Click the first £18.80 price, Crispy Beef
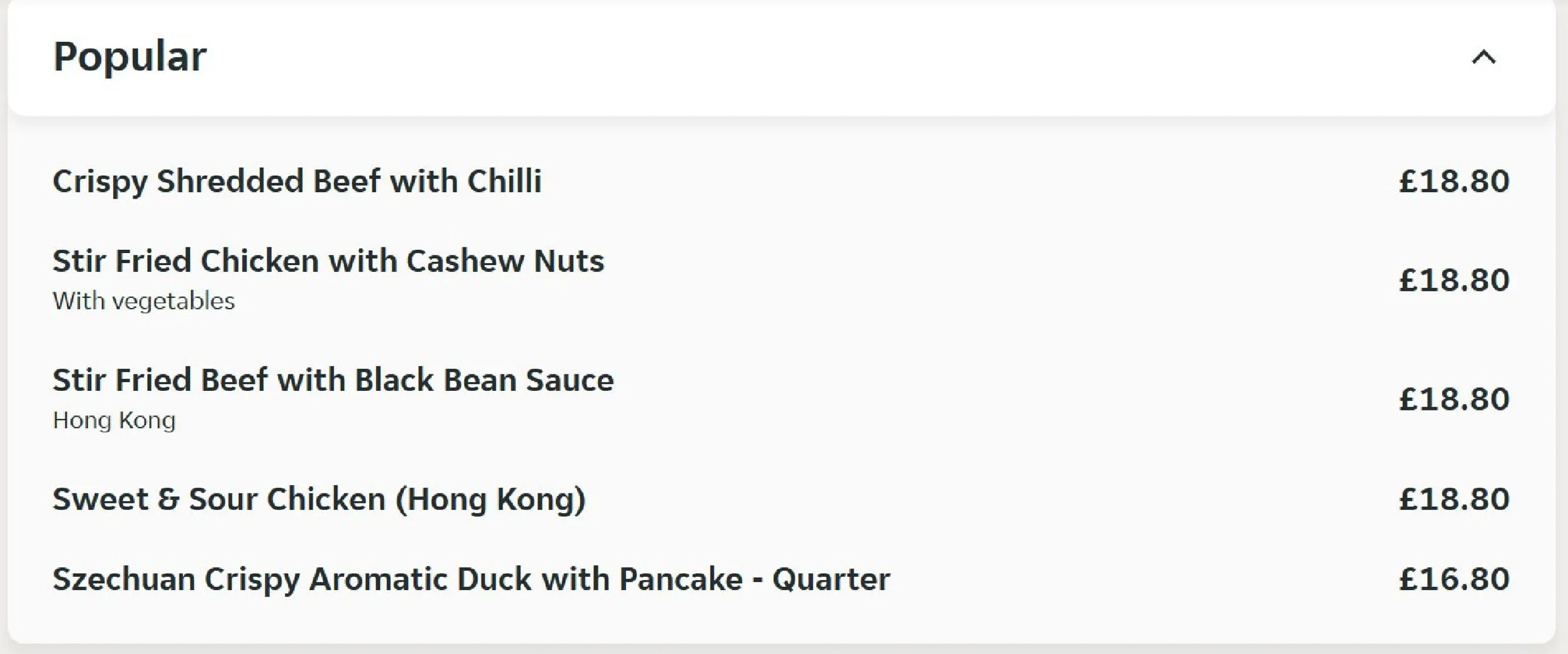Screen dimensions: 1568x654 click(1454, 182)
